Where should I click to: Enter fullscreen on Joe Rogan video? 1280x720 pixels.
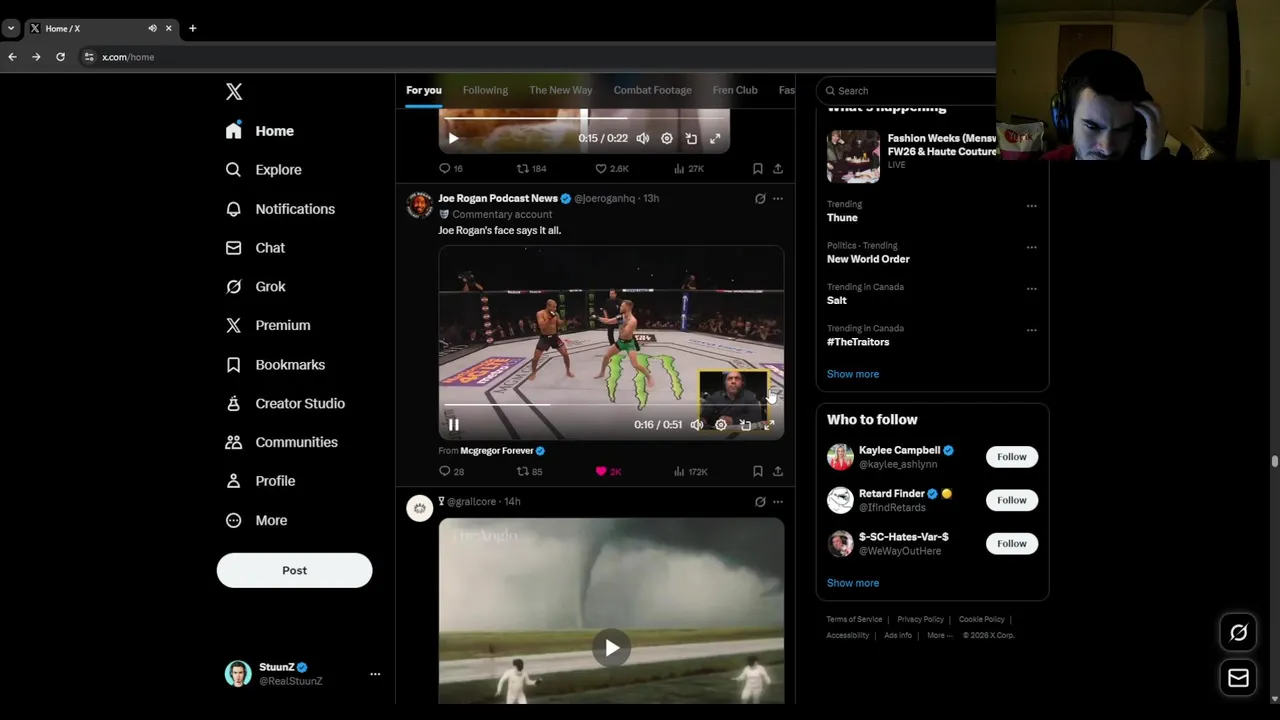[769, 425]
